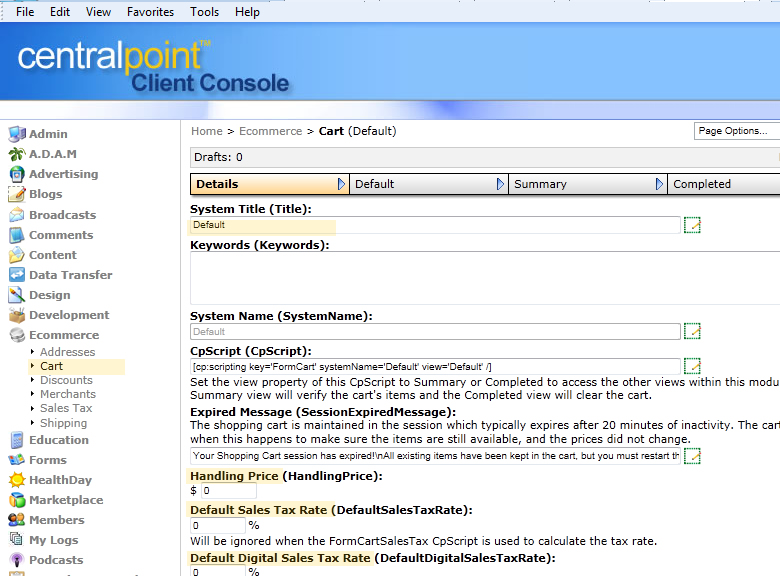The height and width of the screenshot is (576, 780).
Task: Click the Drafts: 0 bar
Action: (x=485, y=157)
